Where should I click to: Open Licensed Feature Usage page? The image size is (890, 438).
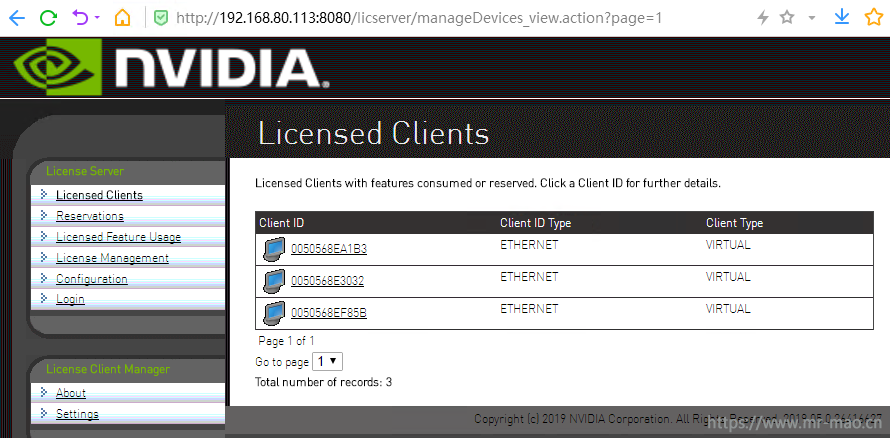click(119, 237)
